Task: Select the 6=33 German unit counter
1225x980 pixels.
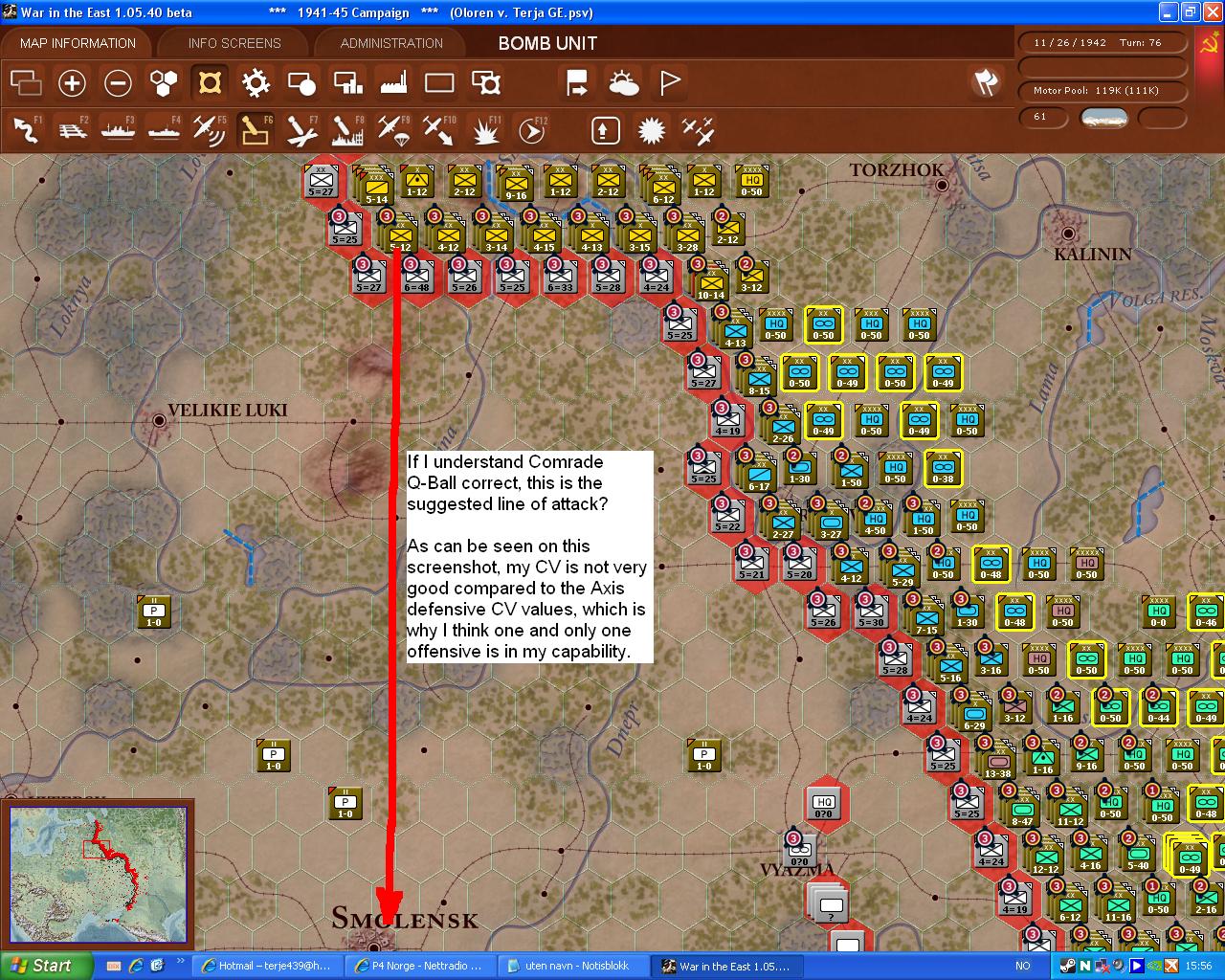Action: [x=561, y=277]
